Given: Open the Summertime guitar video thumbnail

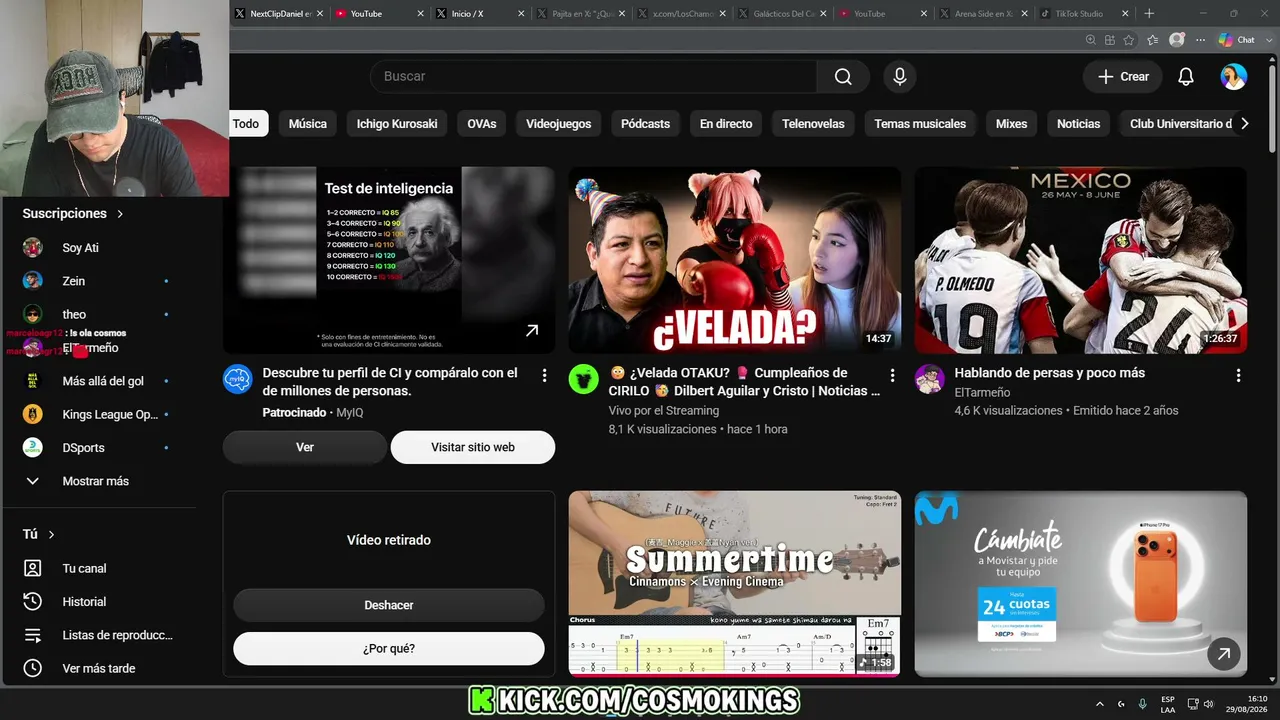Looking at the screenshot, I should pos(735,584).
